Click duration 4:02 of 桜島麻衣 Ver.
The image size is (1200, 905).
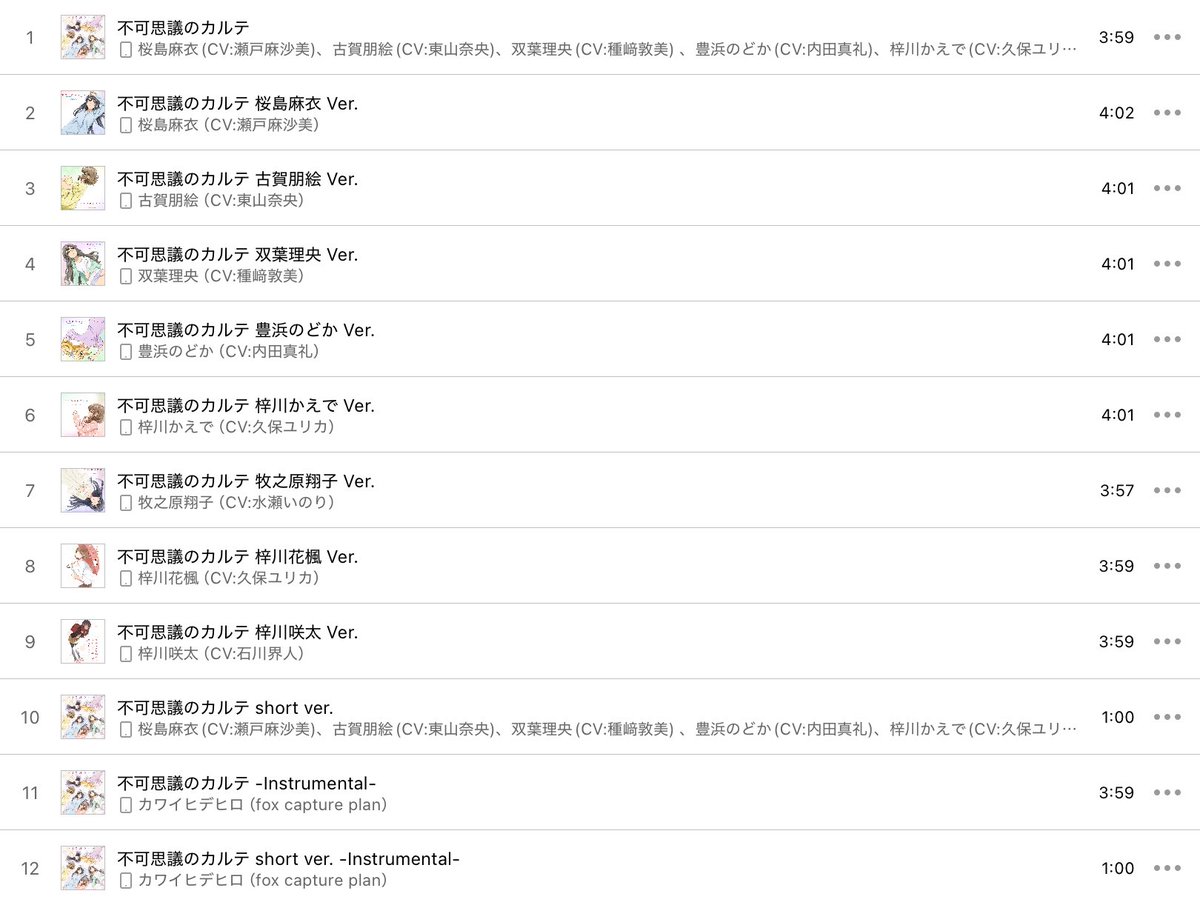1116,113
